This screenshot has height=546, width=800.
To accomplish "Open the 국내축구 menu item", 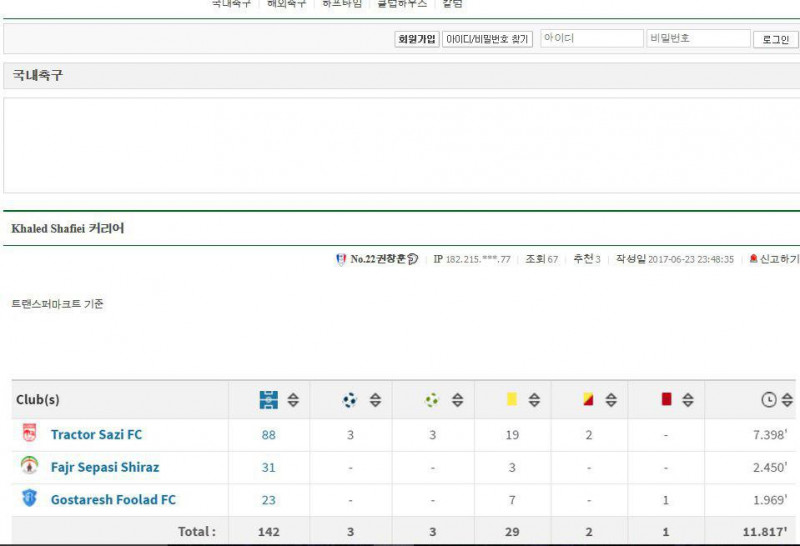I will (231, 4).
